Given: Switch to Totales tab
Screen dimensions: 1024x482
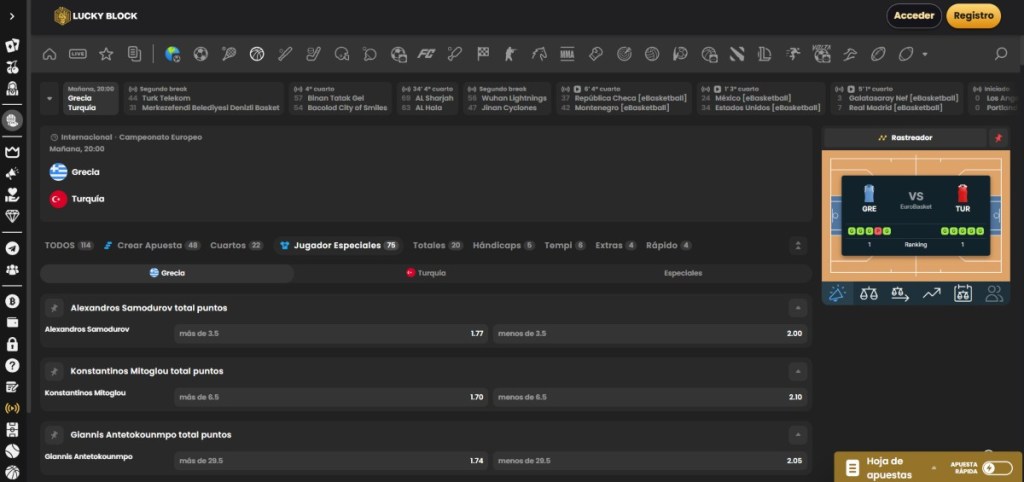Looking at the screenshot, I should [438, 246].
